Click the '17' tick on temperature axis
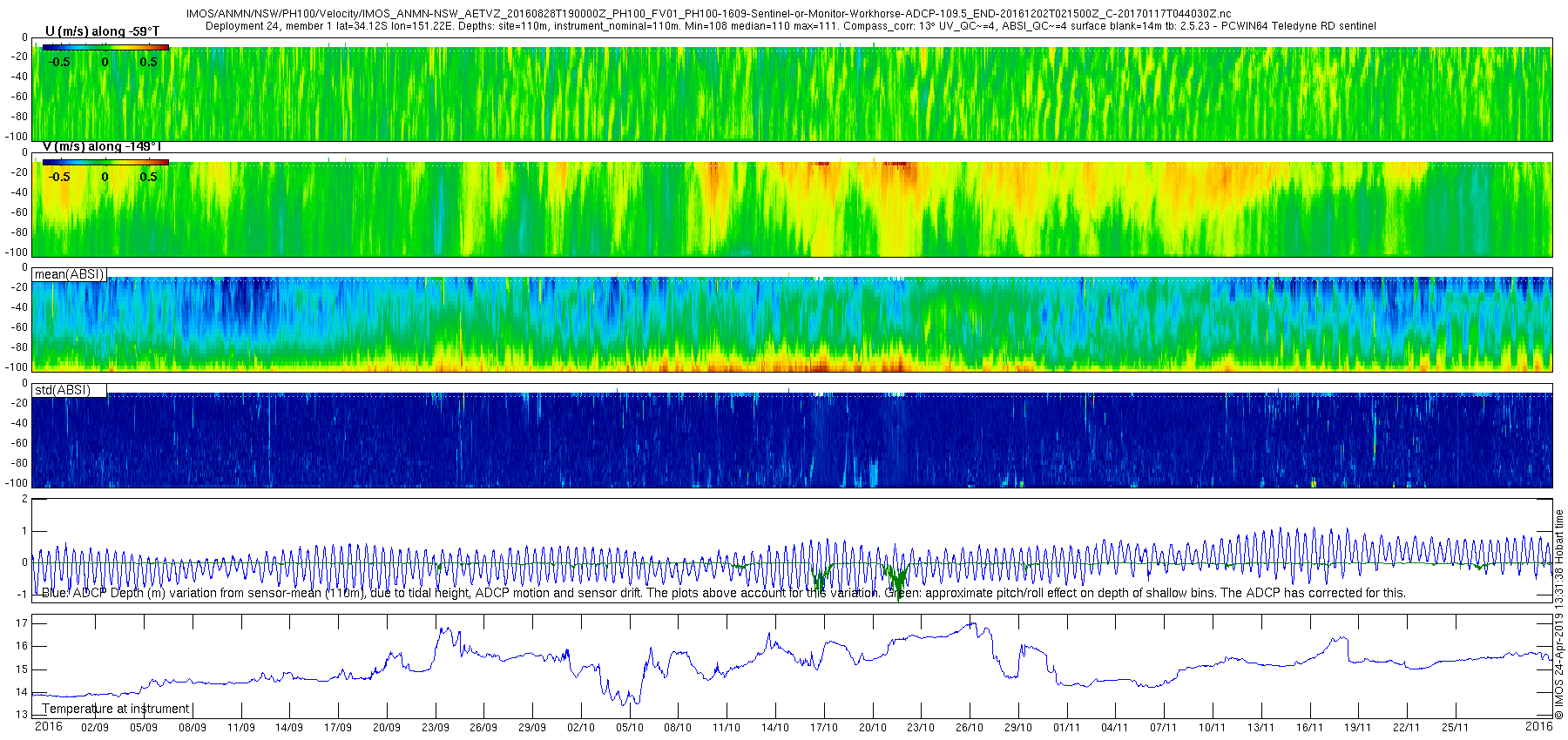The height and width of the screenshot is (740, 1568). 22,623
